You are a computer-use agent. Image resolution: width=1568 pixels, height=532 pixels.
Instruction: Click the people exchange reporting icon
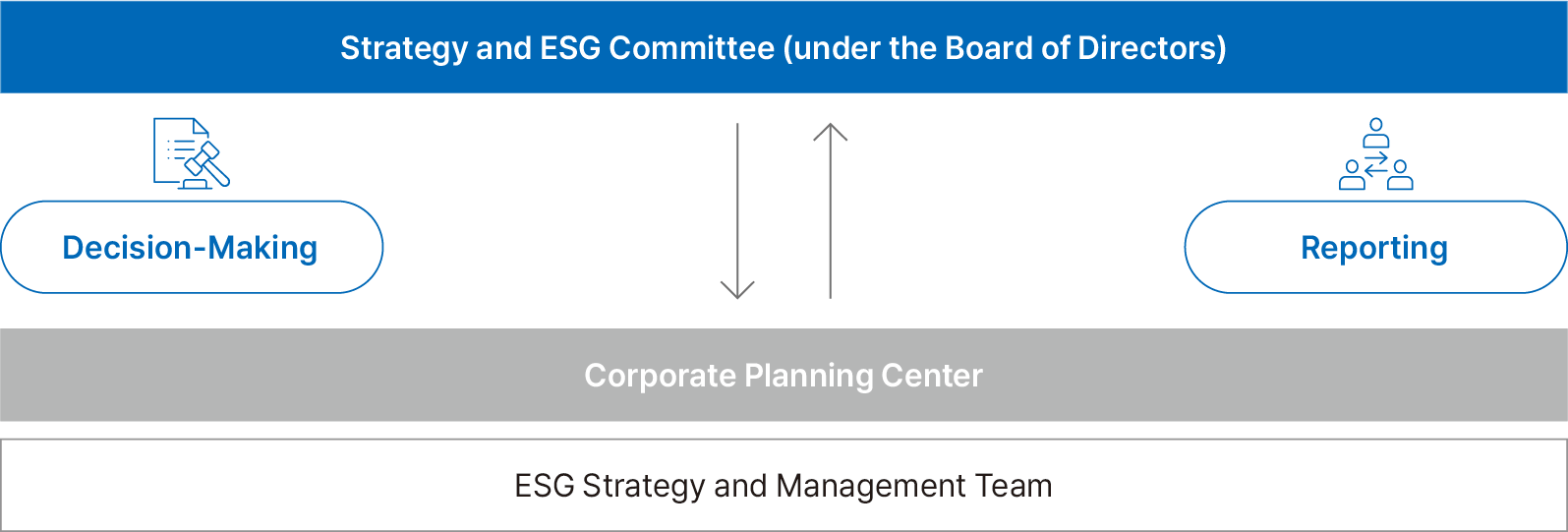click(x=1376, y=153)
